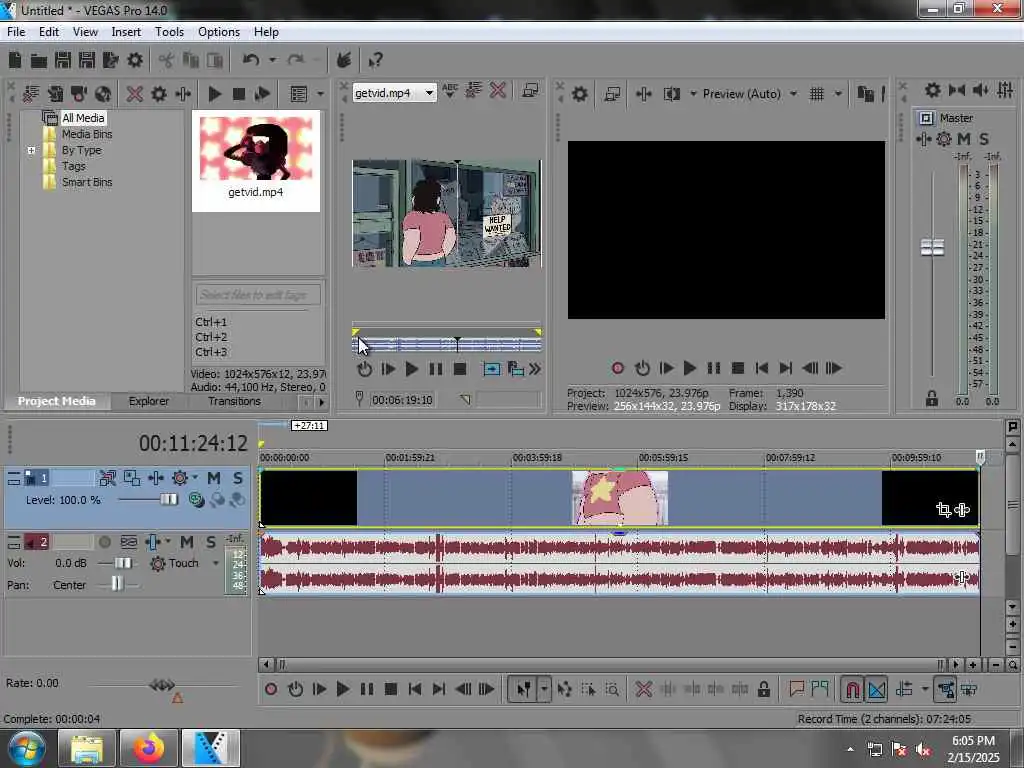The height and width of the screenshot is (768, 1024).
Task: Click Pause in the timeline transport bar
Action: 366,689
